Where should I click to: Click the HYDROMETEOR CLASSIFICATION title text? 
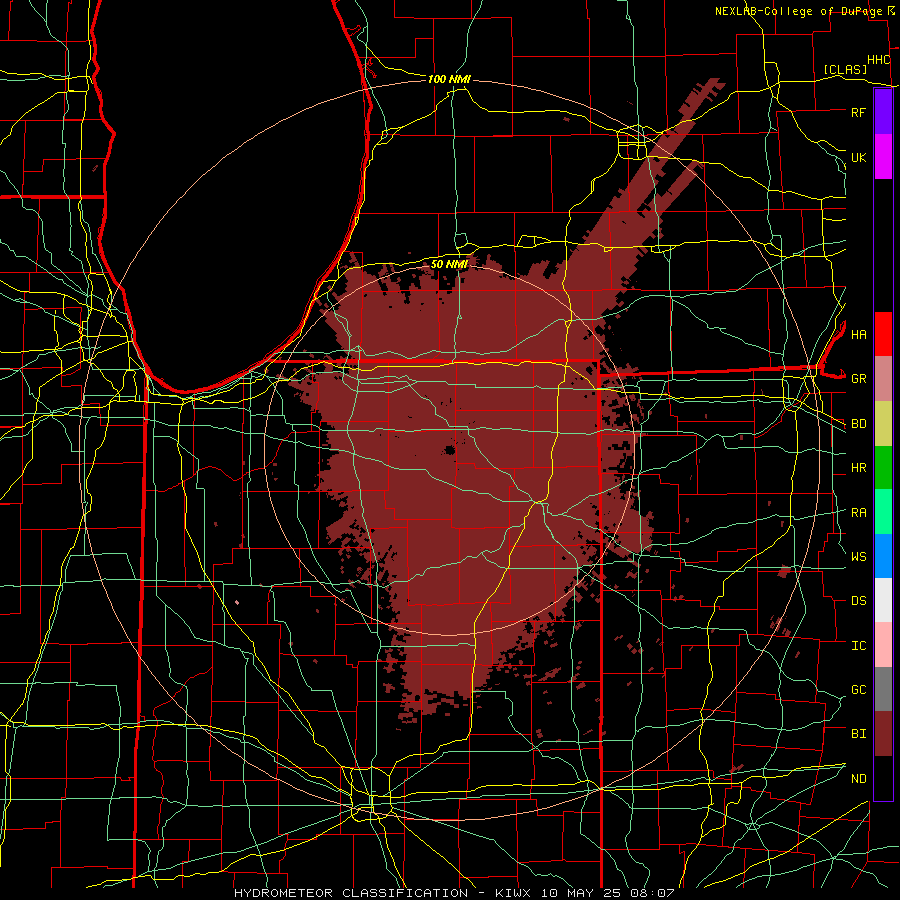351,893
